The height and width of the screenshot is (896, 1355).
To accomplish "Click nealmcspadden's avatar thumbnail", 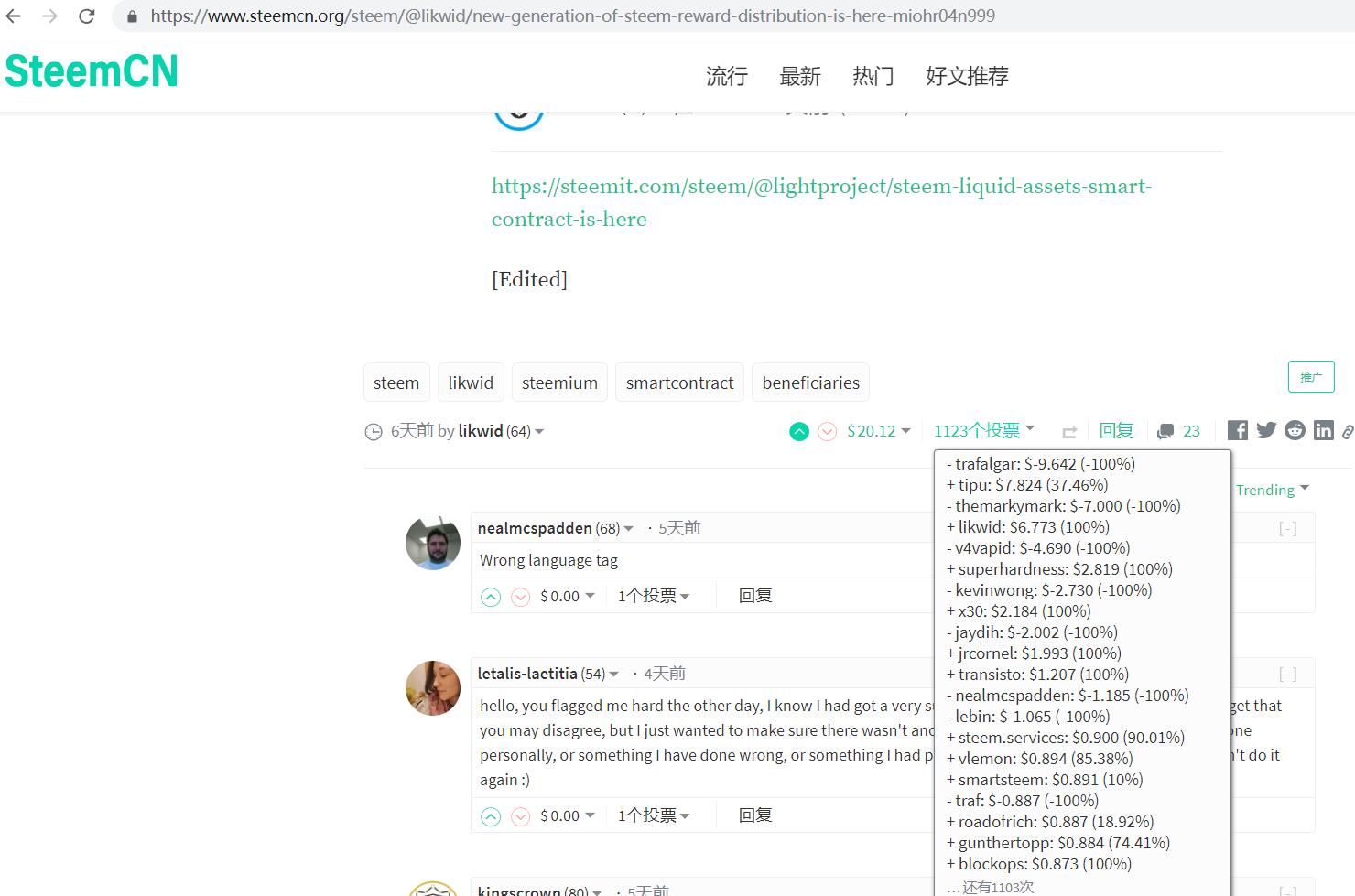I will tap(433, 543).
